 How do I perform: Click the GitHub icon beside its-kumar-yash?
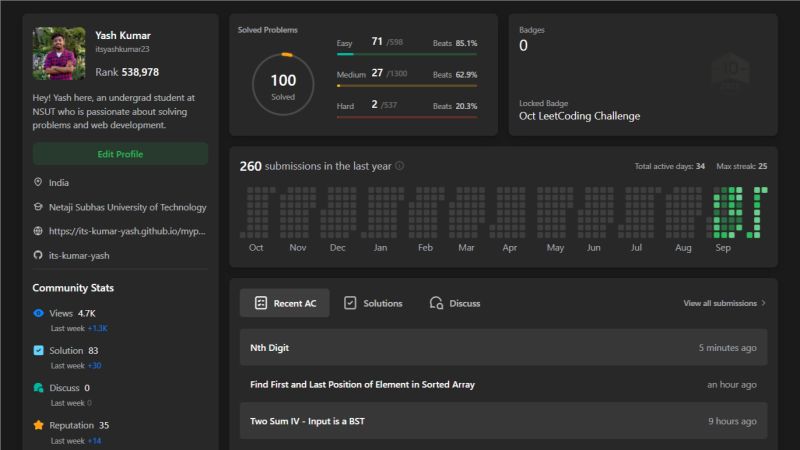38,255
